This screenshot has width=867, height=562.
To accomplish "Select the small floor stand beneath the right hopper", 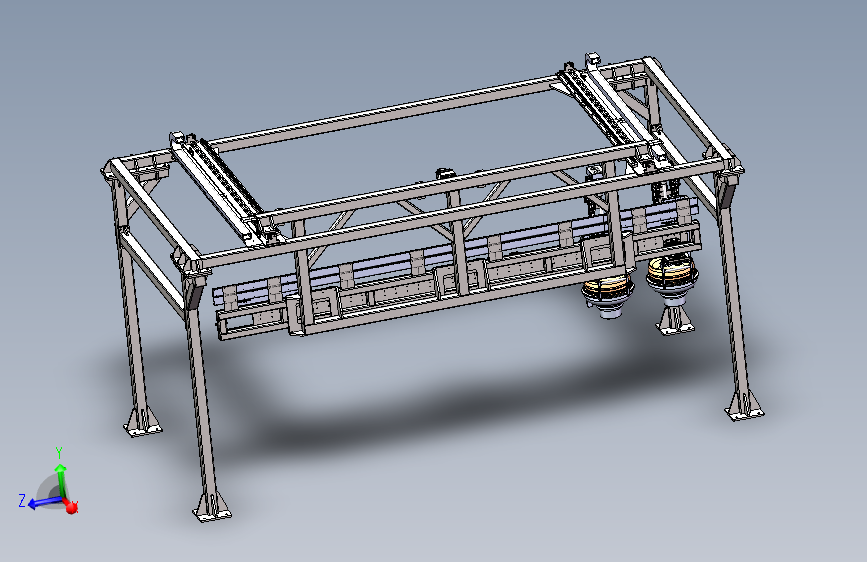I will (x=675, y=321).
